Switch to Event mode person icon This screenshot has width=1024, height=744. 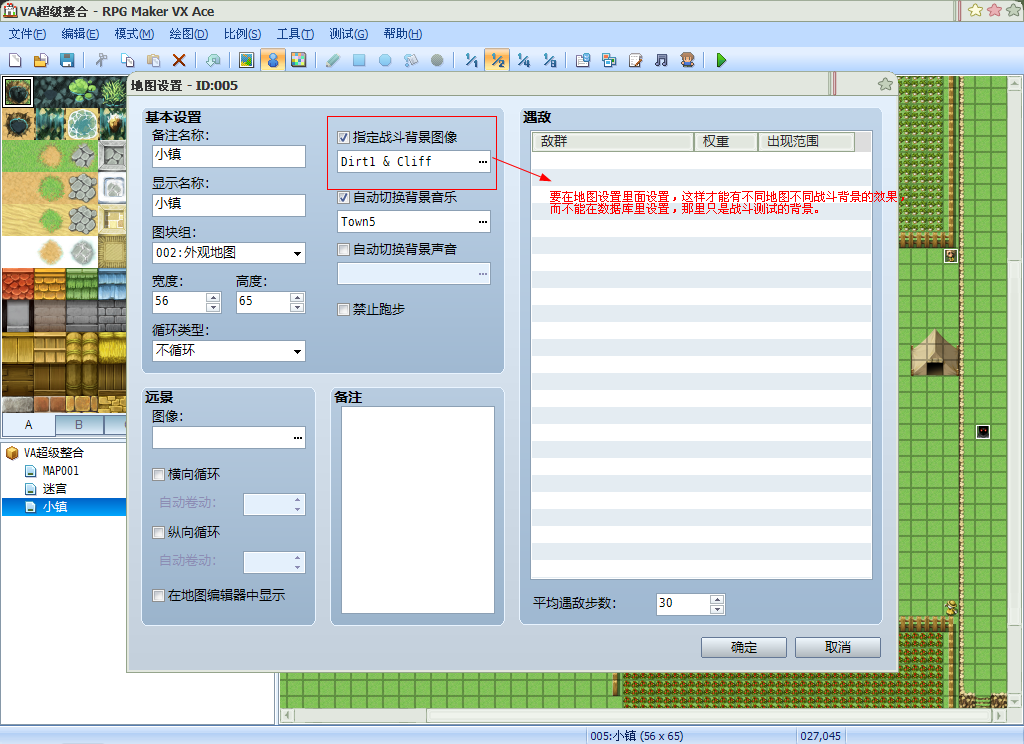pyautogui.click(x=272, y=60)
